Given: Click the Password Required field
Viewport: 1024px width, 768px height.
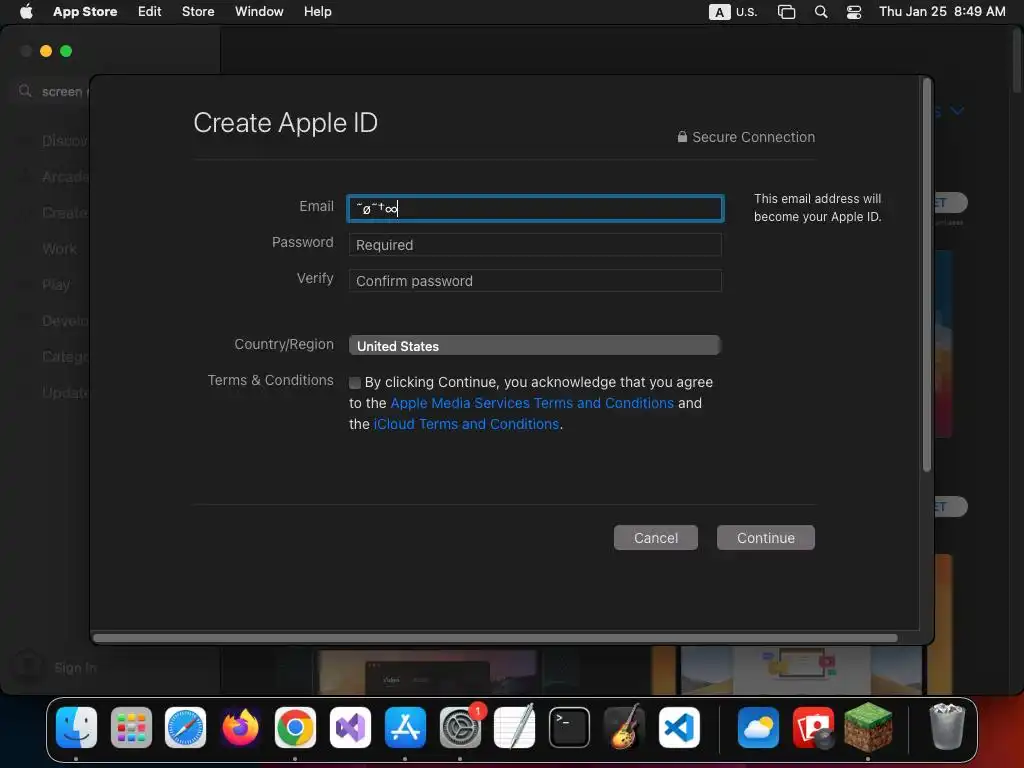Looking at the screenshot, I should pos(535,245).
